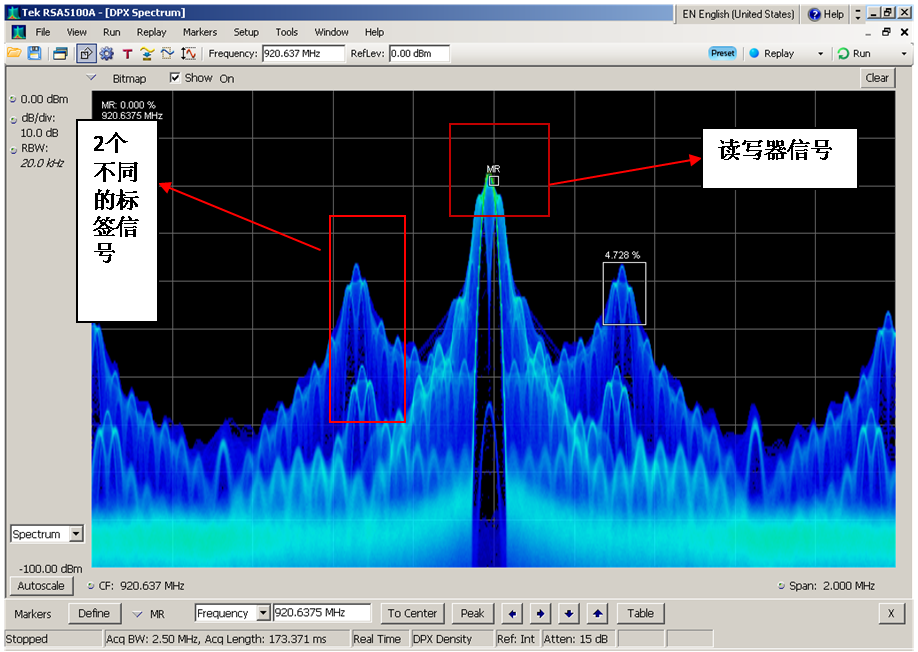918x652 pixels.
Task: Move marker to next lower peak
Action: (x=568, y=613)
